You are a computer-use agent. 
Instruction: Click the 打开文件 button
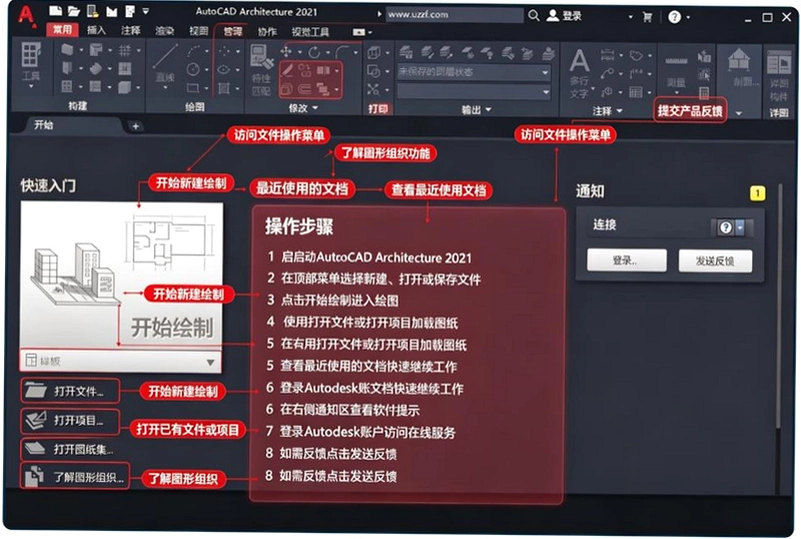(70, 391)
